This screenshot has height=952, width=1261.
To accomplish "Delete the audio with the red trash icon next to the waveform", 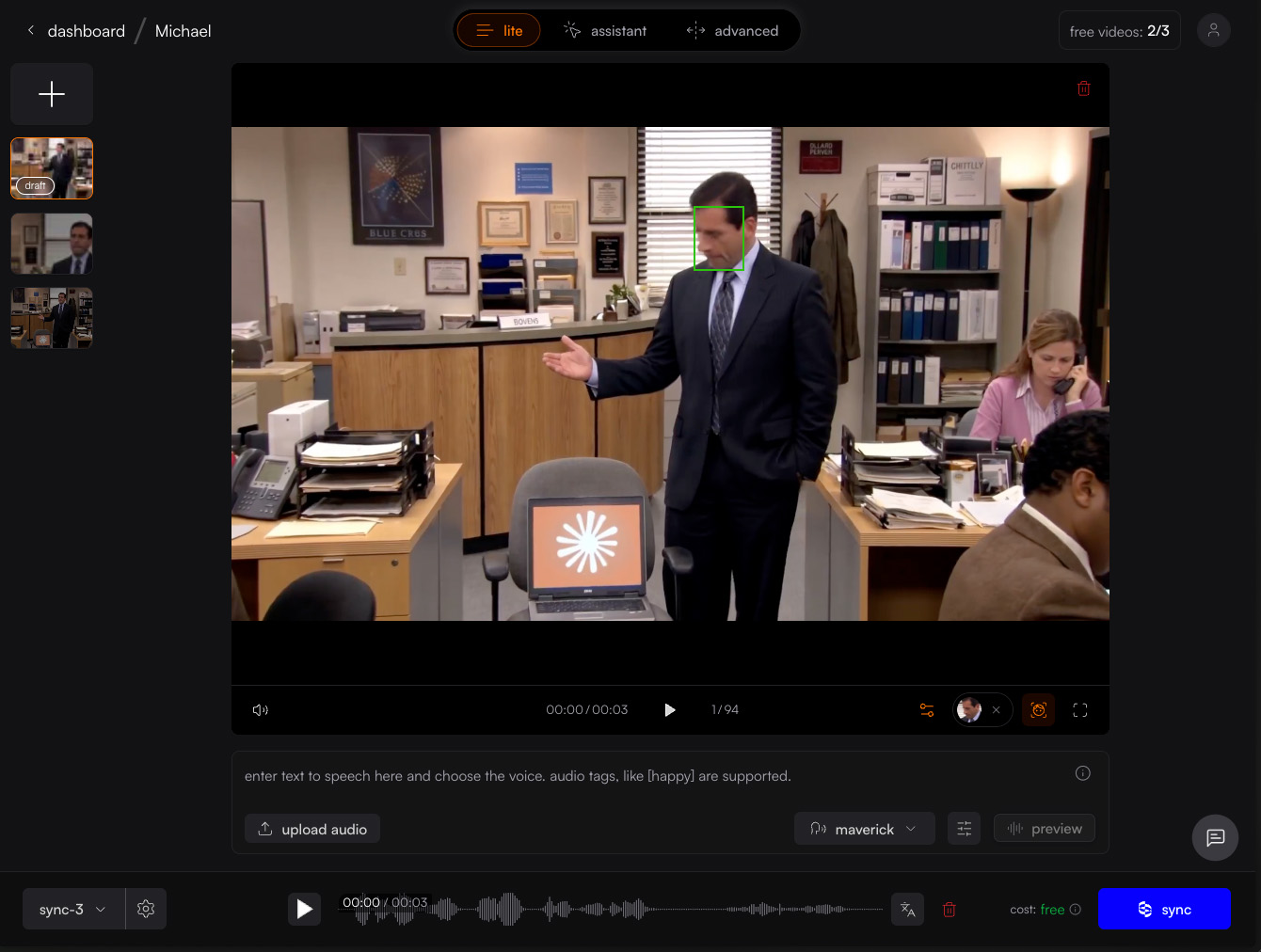I will click(950, 910).
